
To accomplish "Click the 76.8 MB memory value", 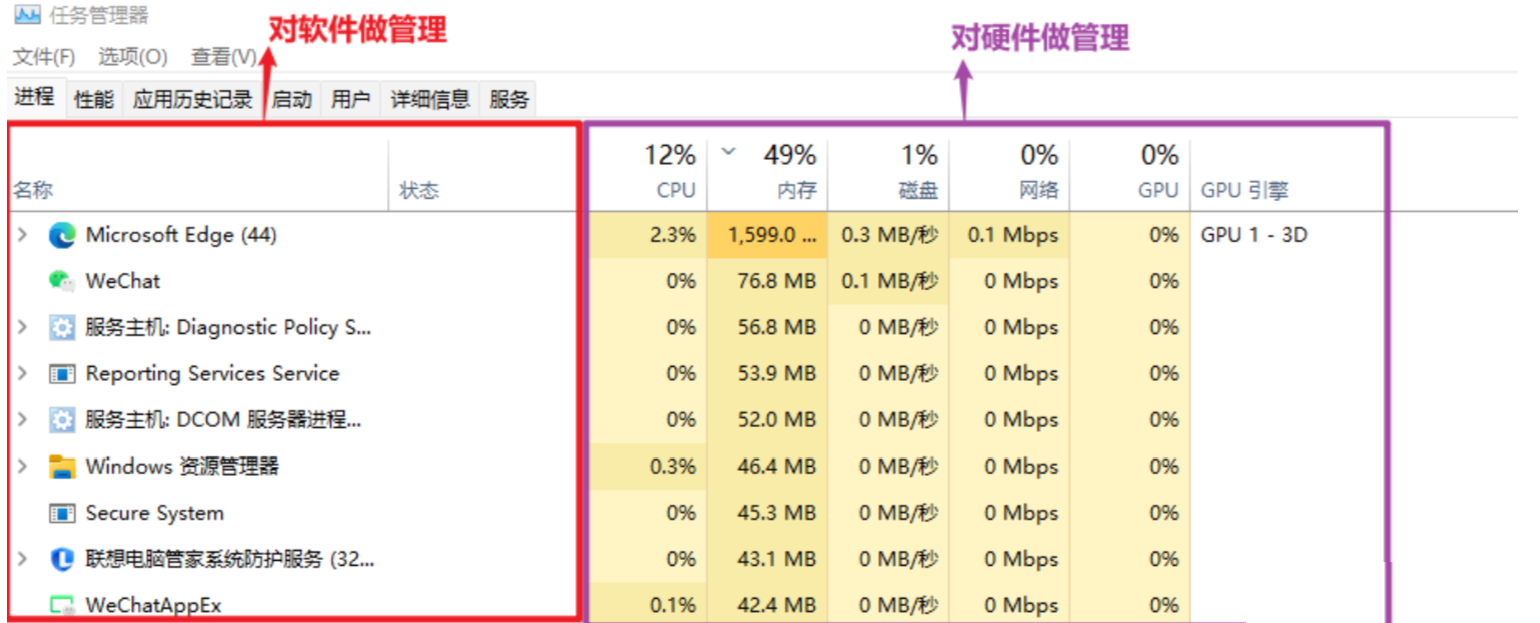I will (x=775, y=281).
